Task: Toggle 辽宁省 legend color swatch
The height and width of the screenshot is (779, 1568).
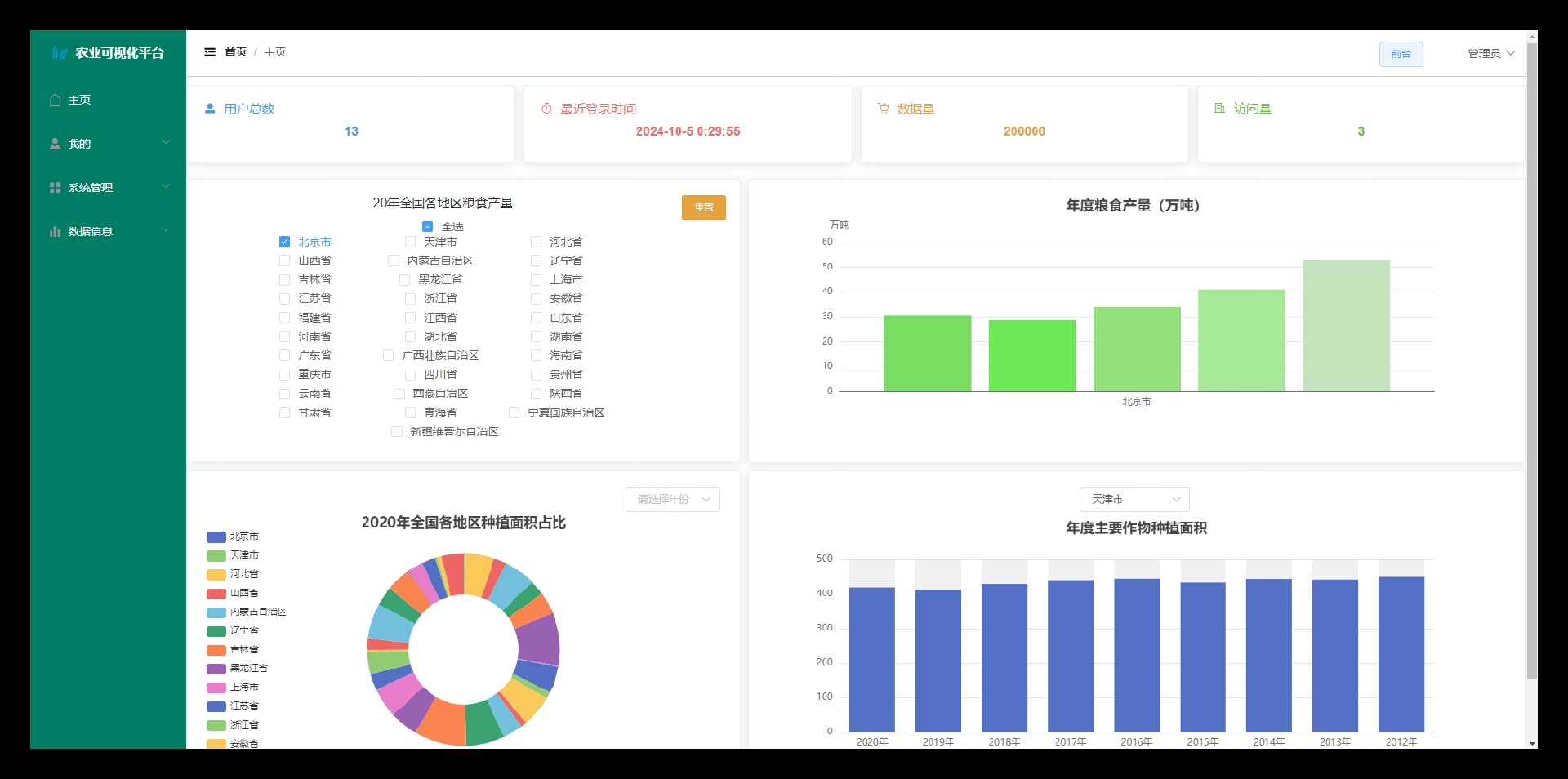Action: [216, 631]
